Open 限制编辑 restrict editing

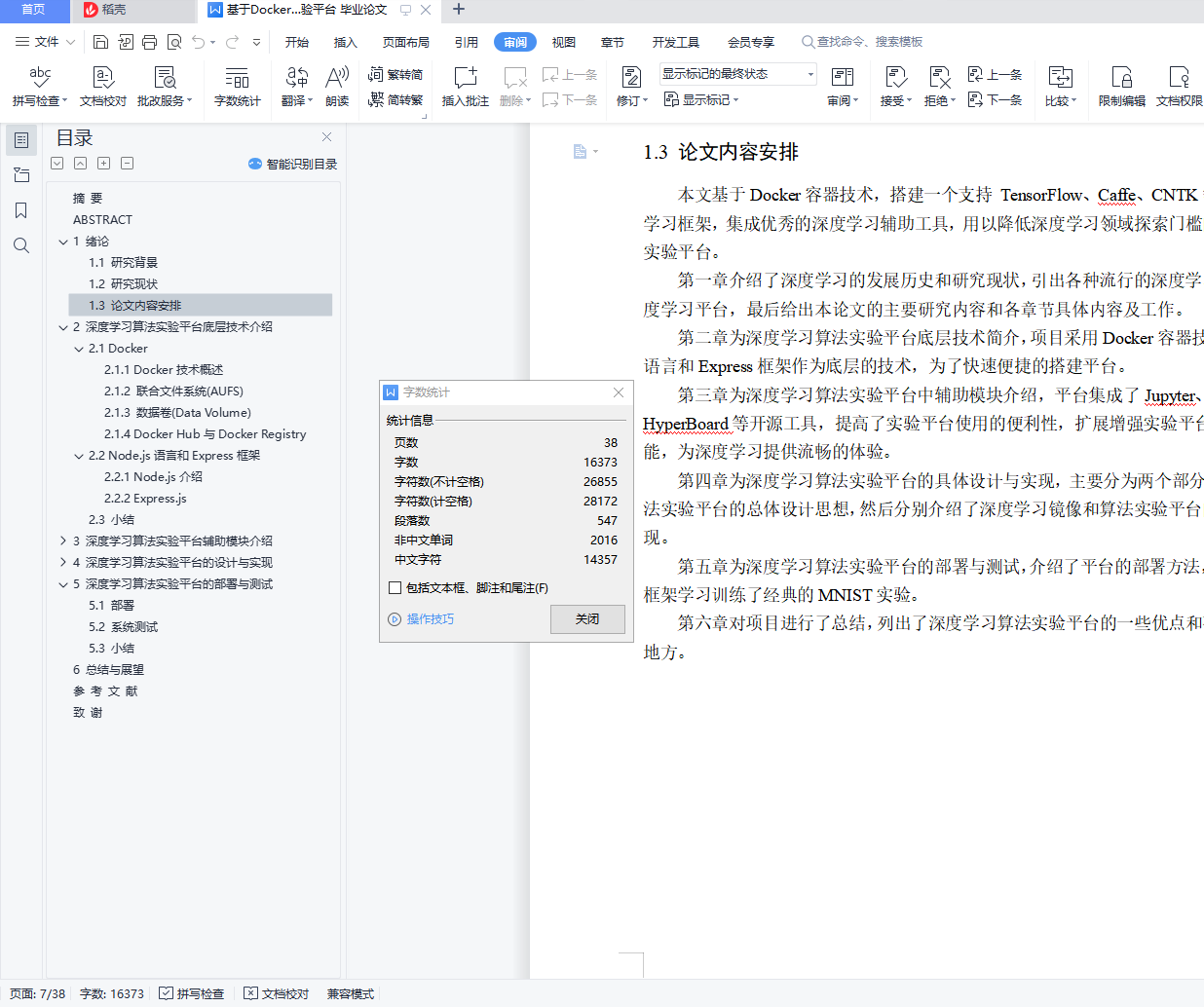[1122, 86]
